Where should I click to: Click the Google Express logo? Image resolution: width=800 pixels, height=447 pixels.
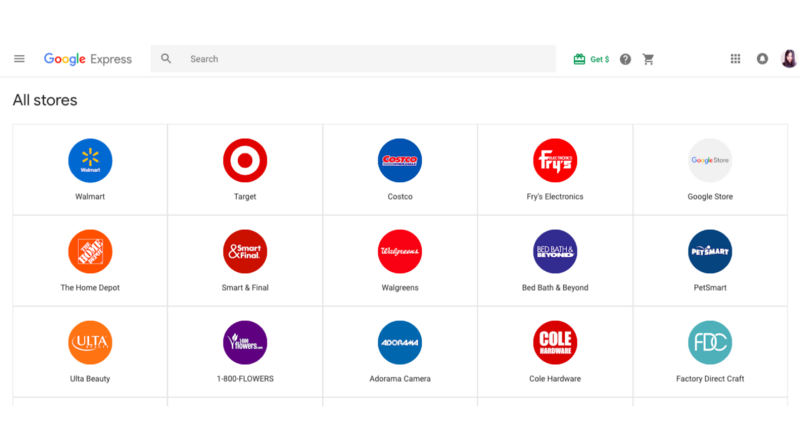coord(88,59)
